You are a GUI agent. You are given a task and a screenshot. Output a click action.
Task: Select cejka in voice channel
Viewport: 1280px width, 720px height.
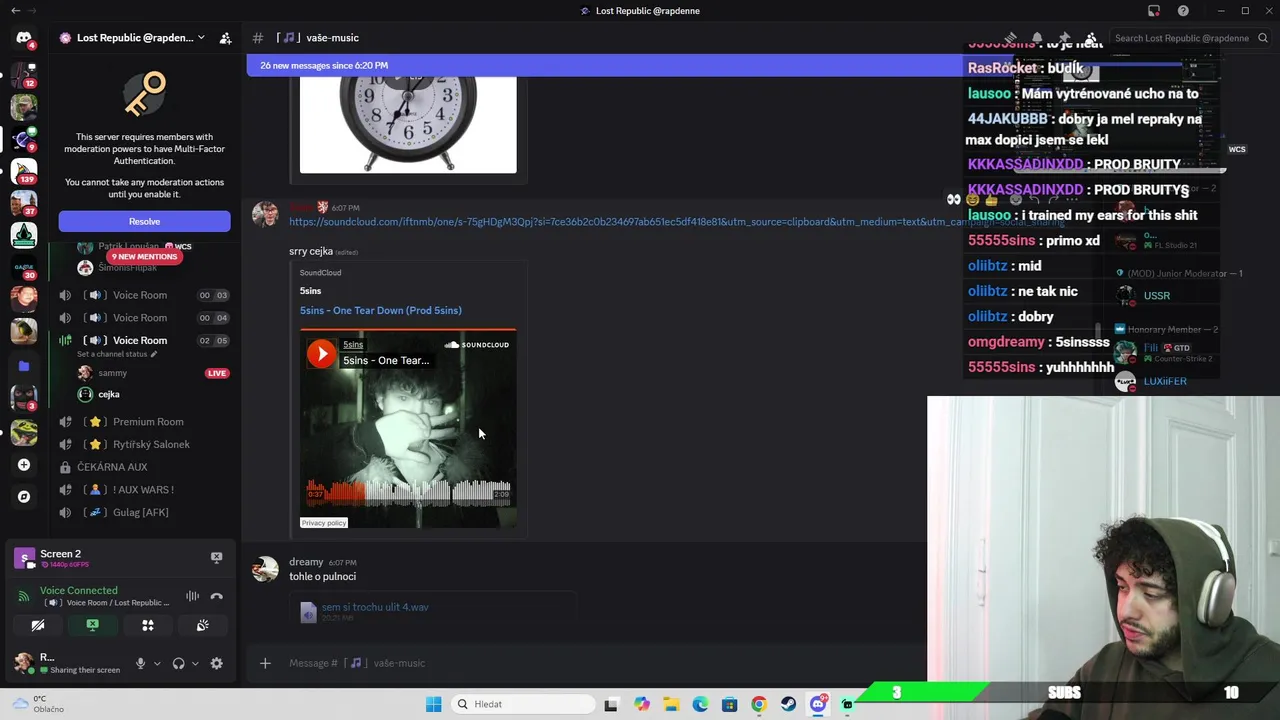click(x=109, y=394)
